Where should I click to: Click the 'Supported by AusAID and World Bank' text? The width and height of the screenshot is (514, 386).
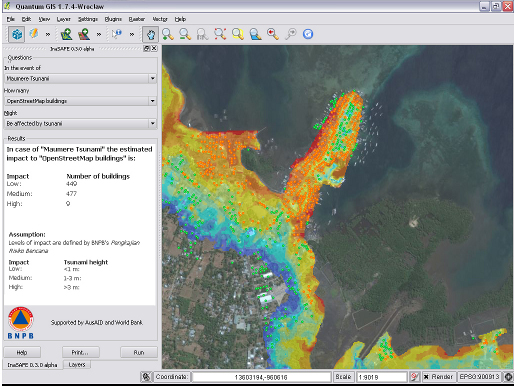click(x=97, y=323)
